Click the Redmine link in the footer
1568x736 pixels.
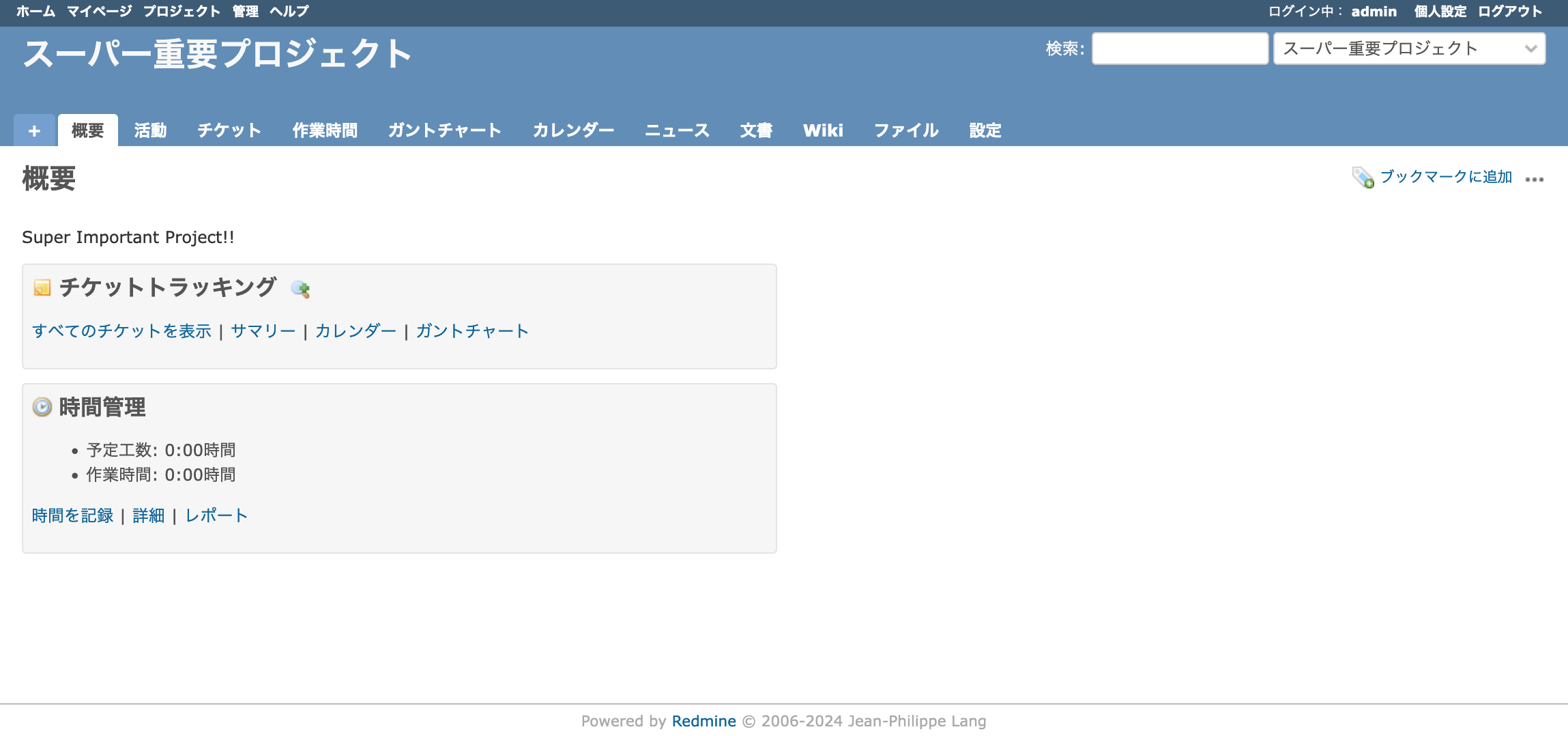click(x=703, y=720)
